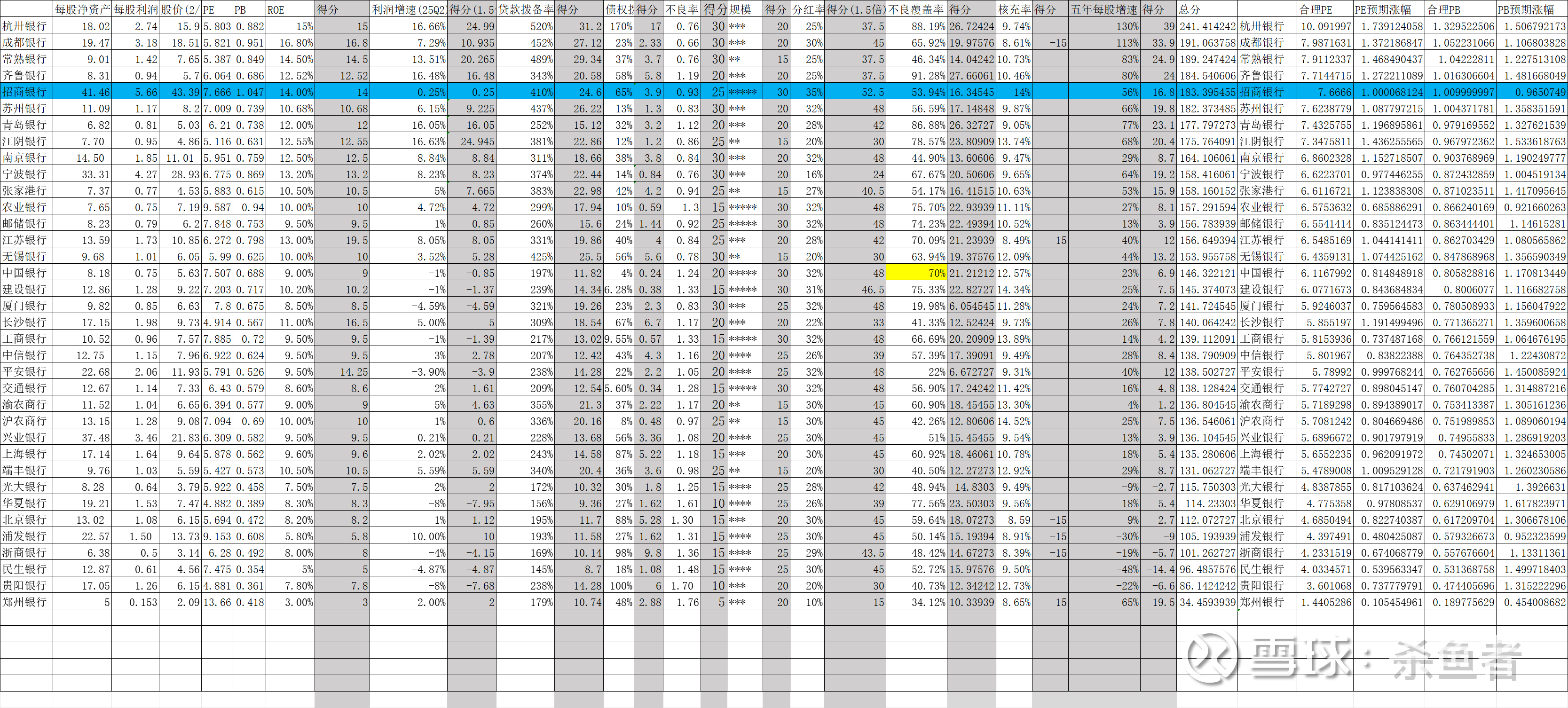Select 中国银行 in the first column
This screenshot has height=708, width=1568.
coord(25,273)
